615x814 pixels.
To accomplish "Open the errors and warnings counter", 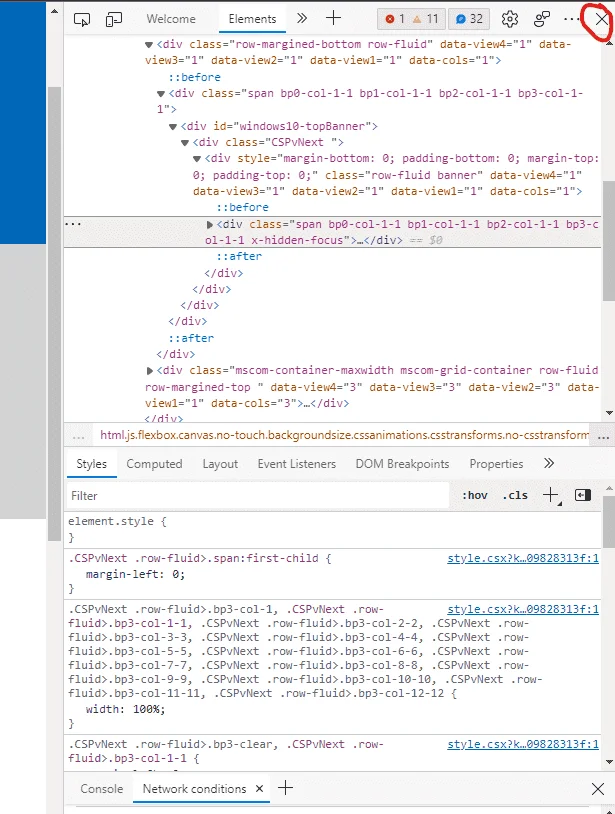I will [411, 19].
